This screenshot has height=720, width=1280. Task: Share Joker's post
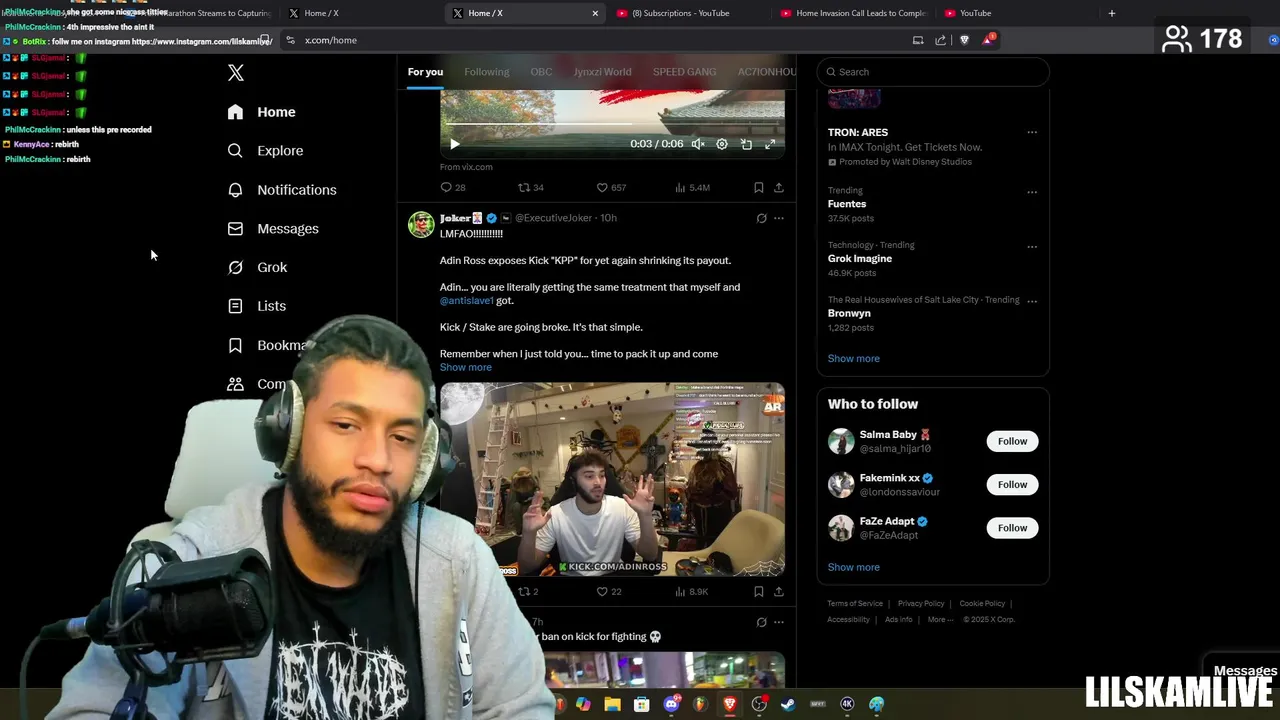(779, 591)
